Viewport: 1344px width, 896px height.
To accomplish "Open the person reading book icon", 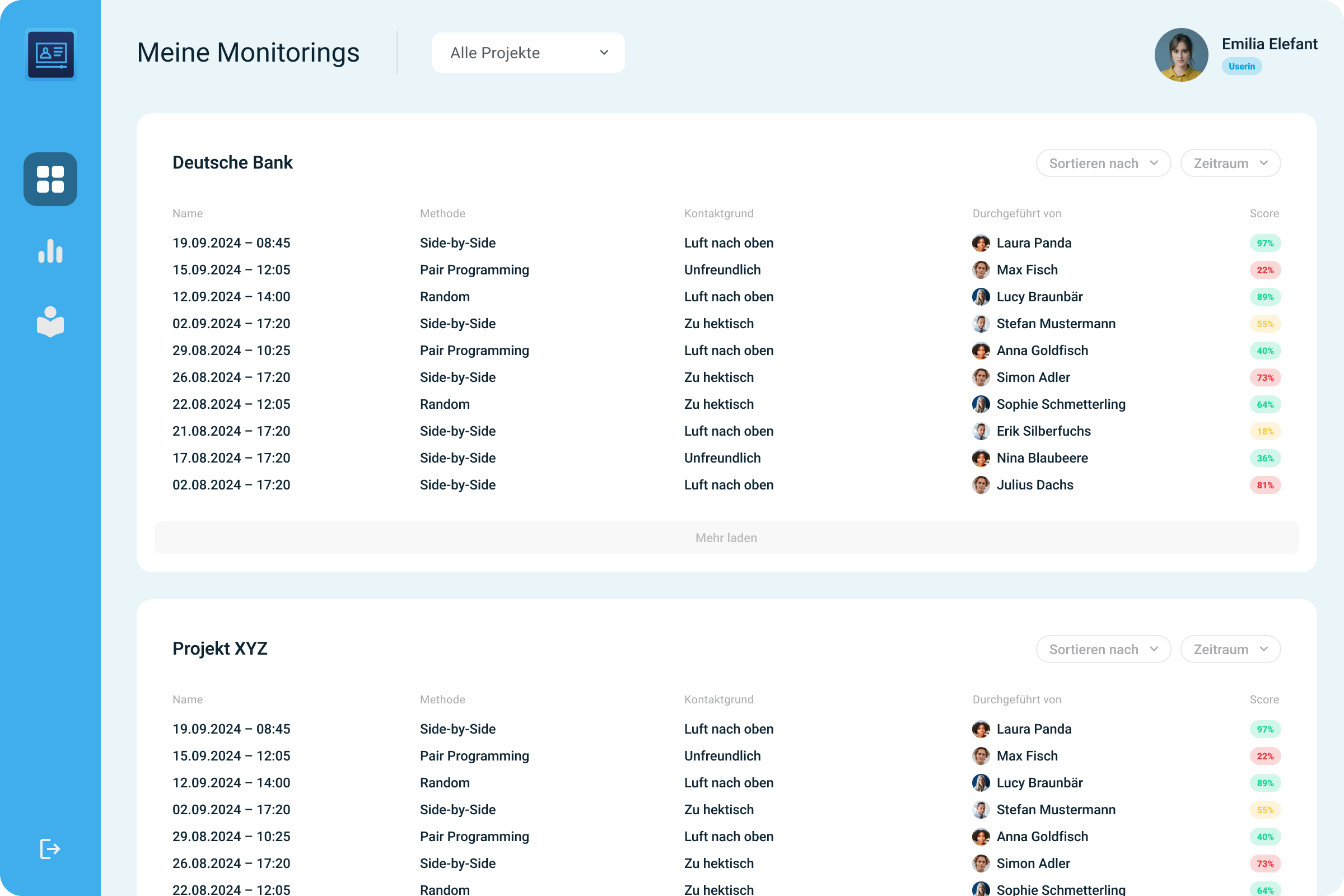I will 50,321.
